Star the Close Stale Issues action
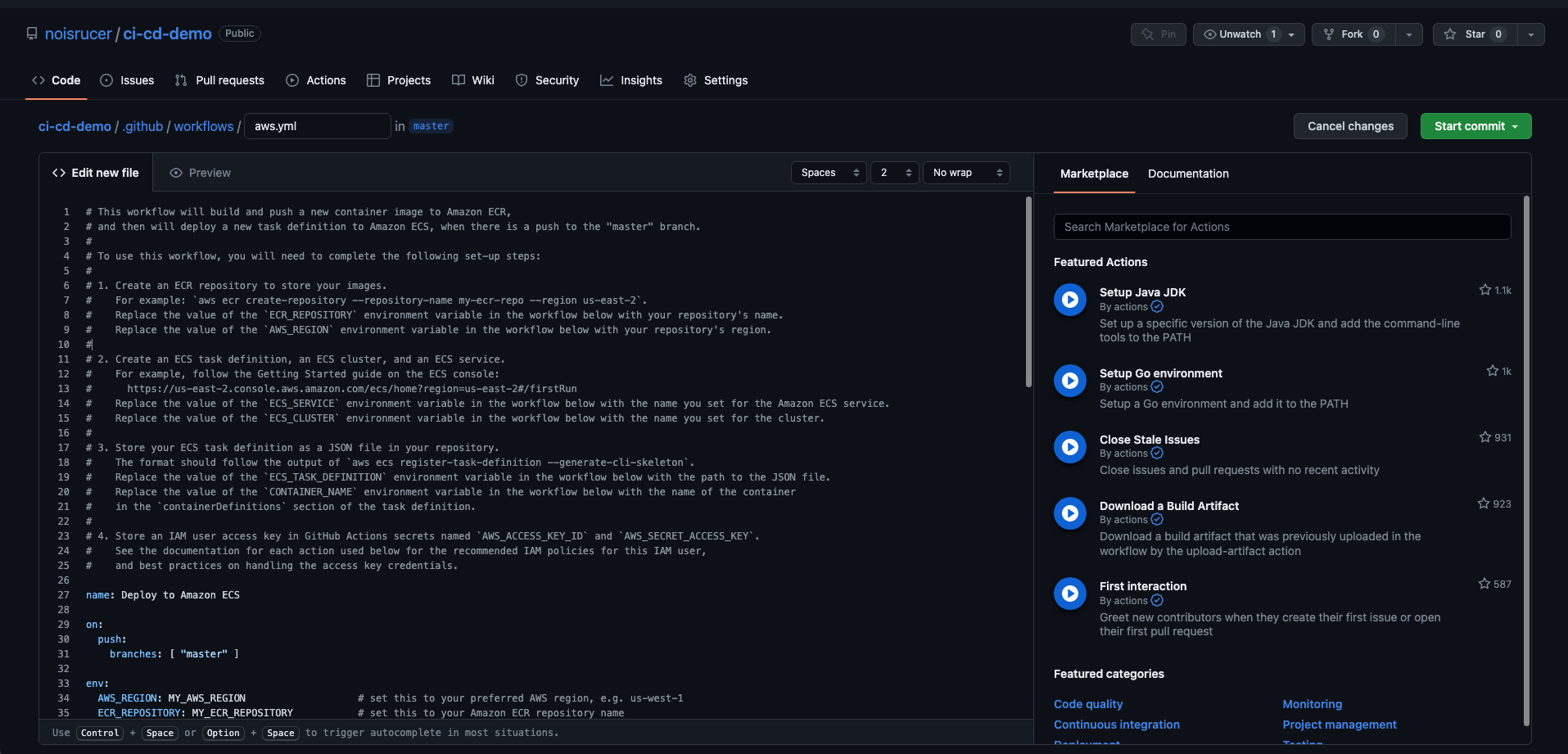The height and width of the screenshot is (754, 1568). pos(1484,437)
